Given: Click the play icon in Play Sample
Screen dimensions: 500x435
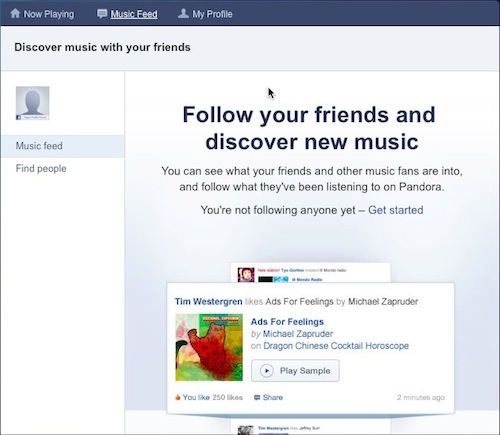Looking at the screenshot, I should pyautogui.click(x=267, y=371).
